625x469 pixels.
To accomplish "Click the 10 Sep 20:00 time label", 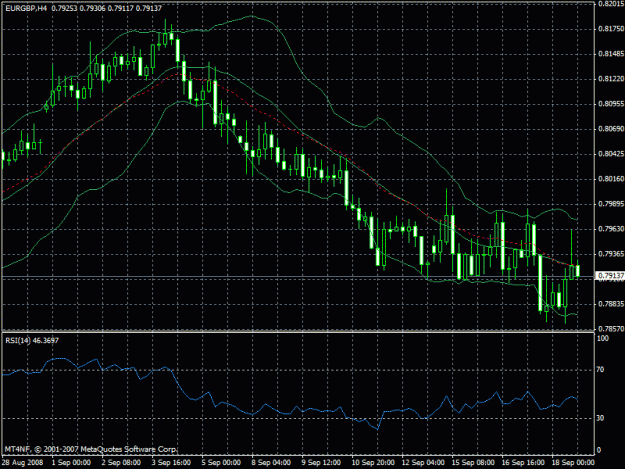I will coord(373,463).
